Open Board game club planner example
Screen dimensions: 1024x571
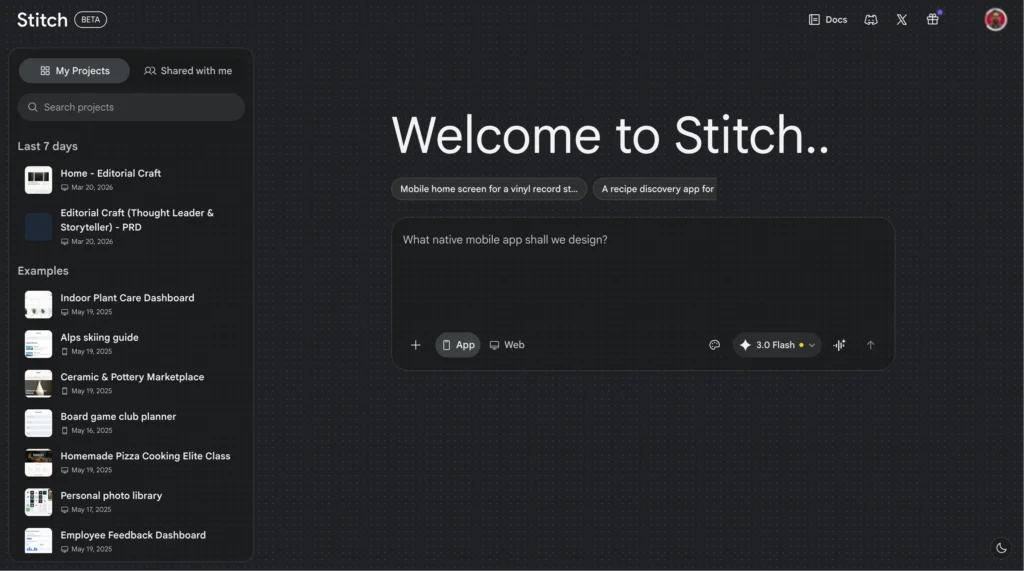[131, 423]
